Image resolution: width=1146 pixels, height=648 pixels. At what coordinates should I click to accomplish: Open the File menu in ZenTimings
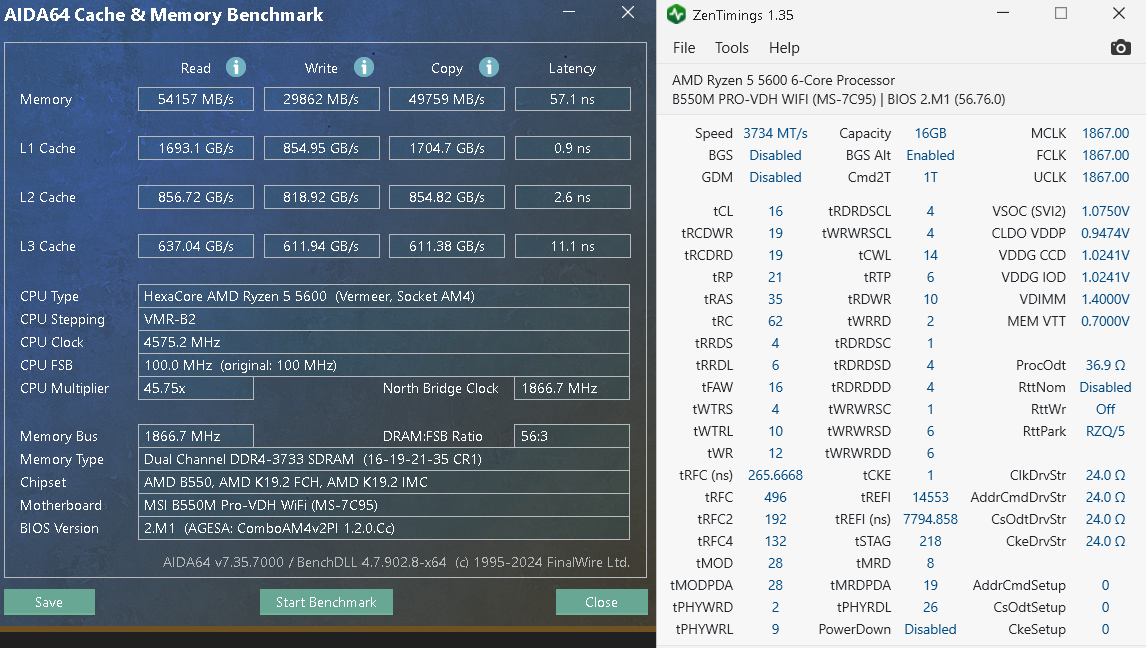tap(684, 47)
